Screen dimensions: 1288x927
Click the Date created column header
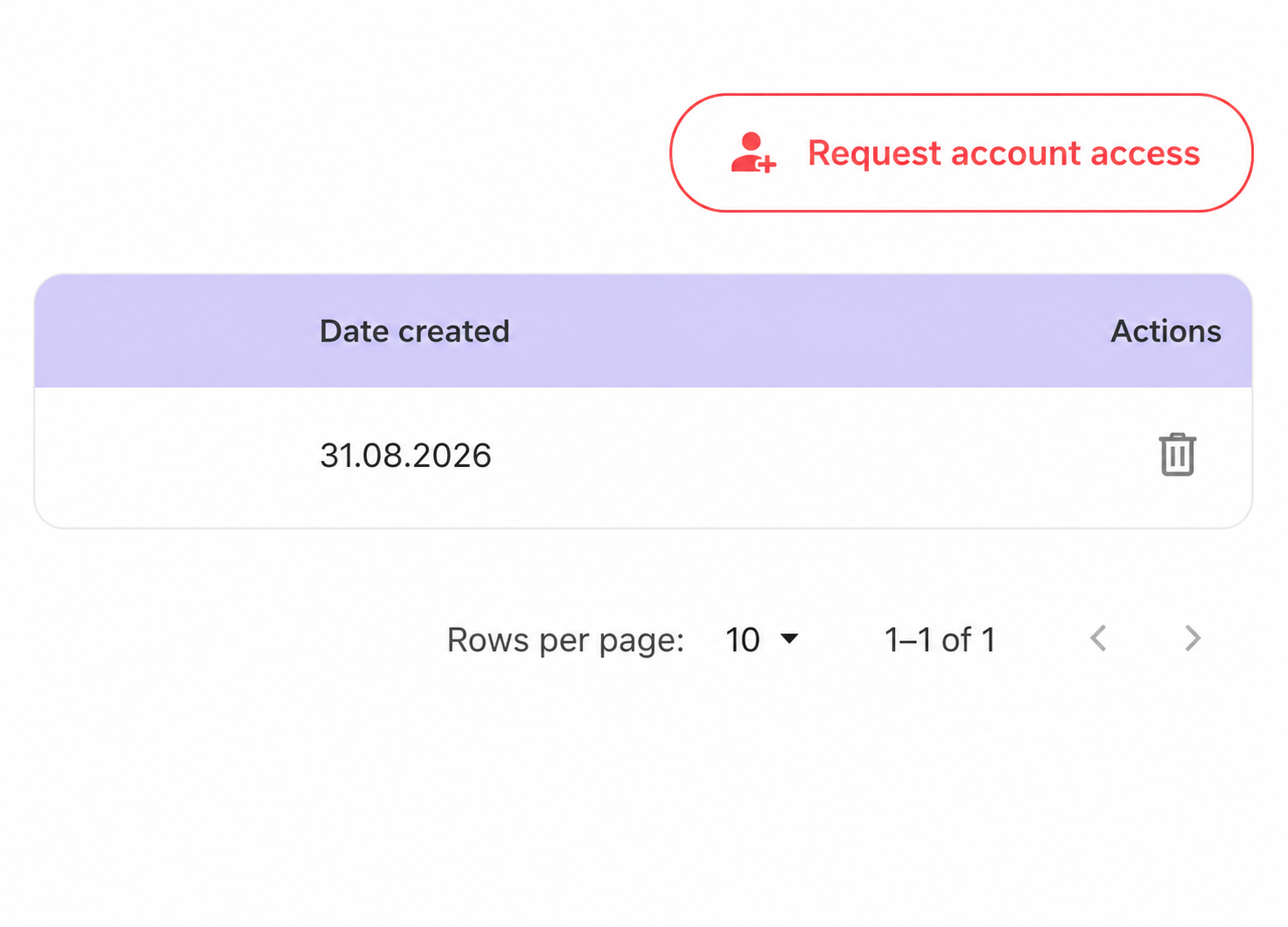tap(414, 331)
